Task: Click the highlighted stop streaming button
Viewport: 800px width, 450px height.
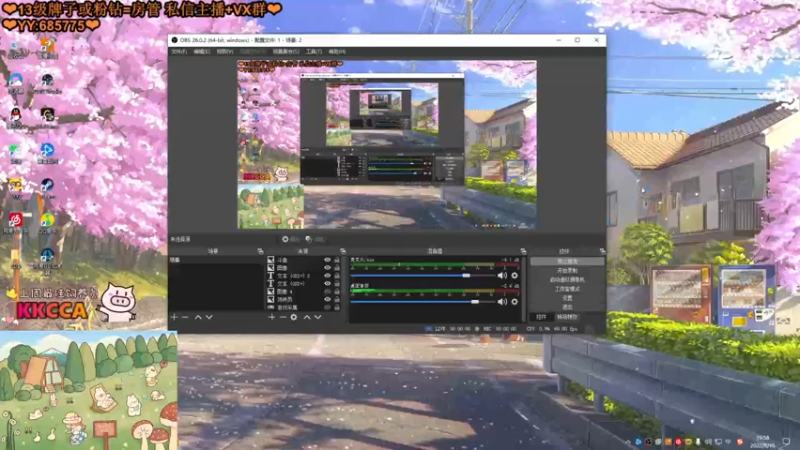Action: tap(567, 261)
